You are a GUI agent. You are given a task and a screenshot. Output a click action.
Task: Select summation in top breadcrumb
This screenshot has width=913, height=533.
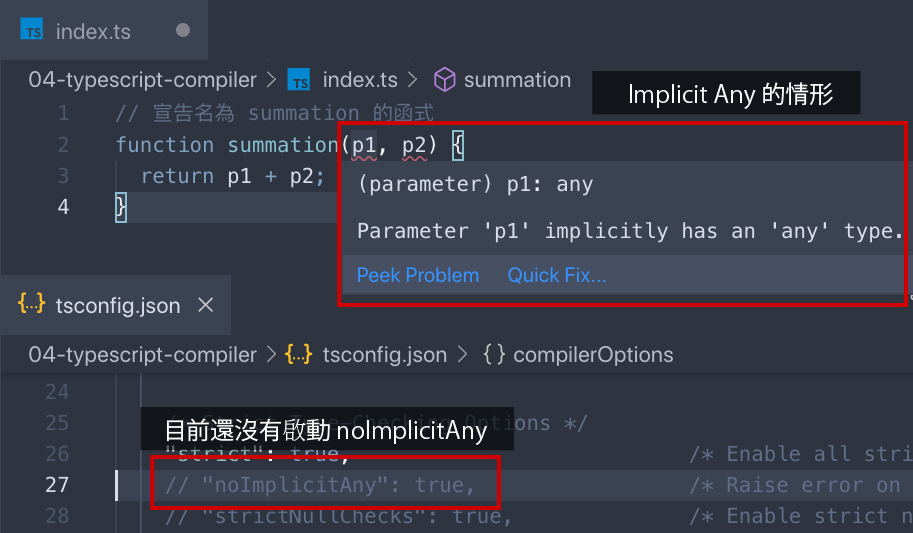[x=517, y=80]
